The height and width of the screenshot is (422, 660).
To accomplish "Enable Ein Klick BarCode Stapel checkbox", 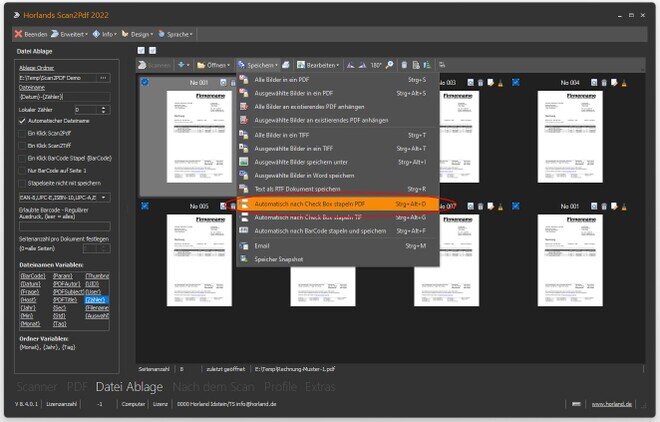I will tap(22, 158).
